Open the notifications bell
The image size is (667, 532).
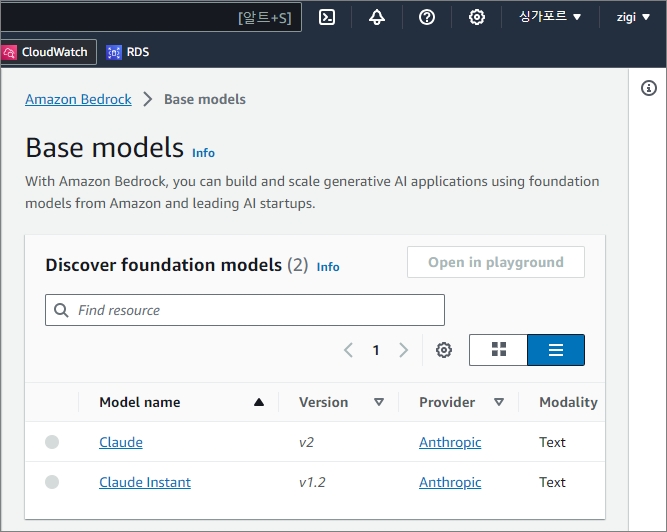point(376,17)
